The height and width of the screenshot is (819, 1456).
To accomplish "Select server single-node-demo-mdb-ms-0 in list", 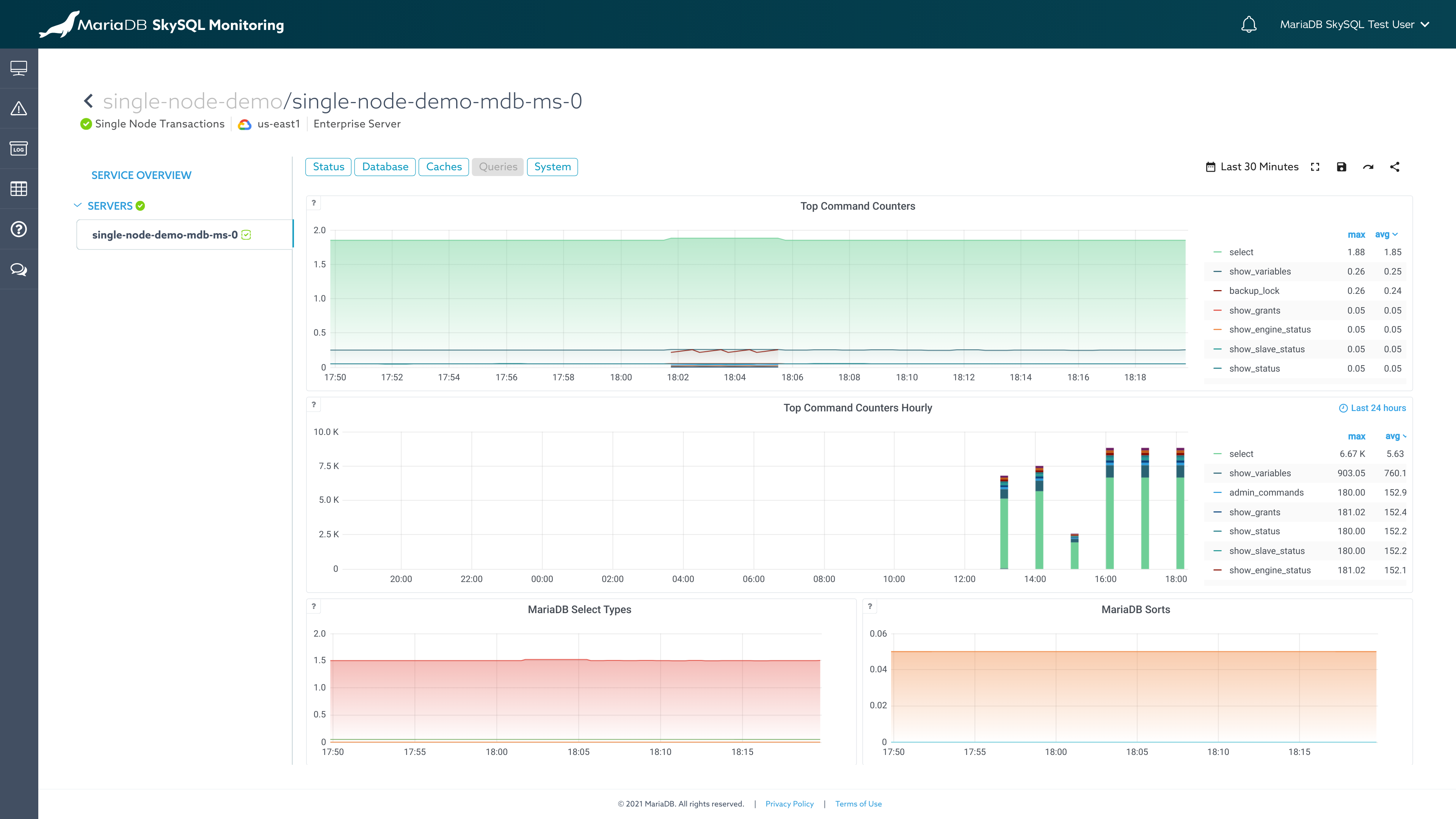I will pyautogui.click(x=185, y=235).
